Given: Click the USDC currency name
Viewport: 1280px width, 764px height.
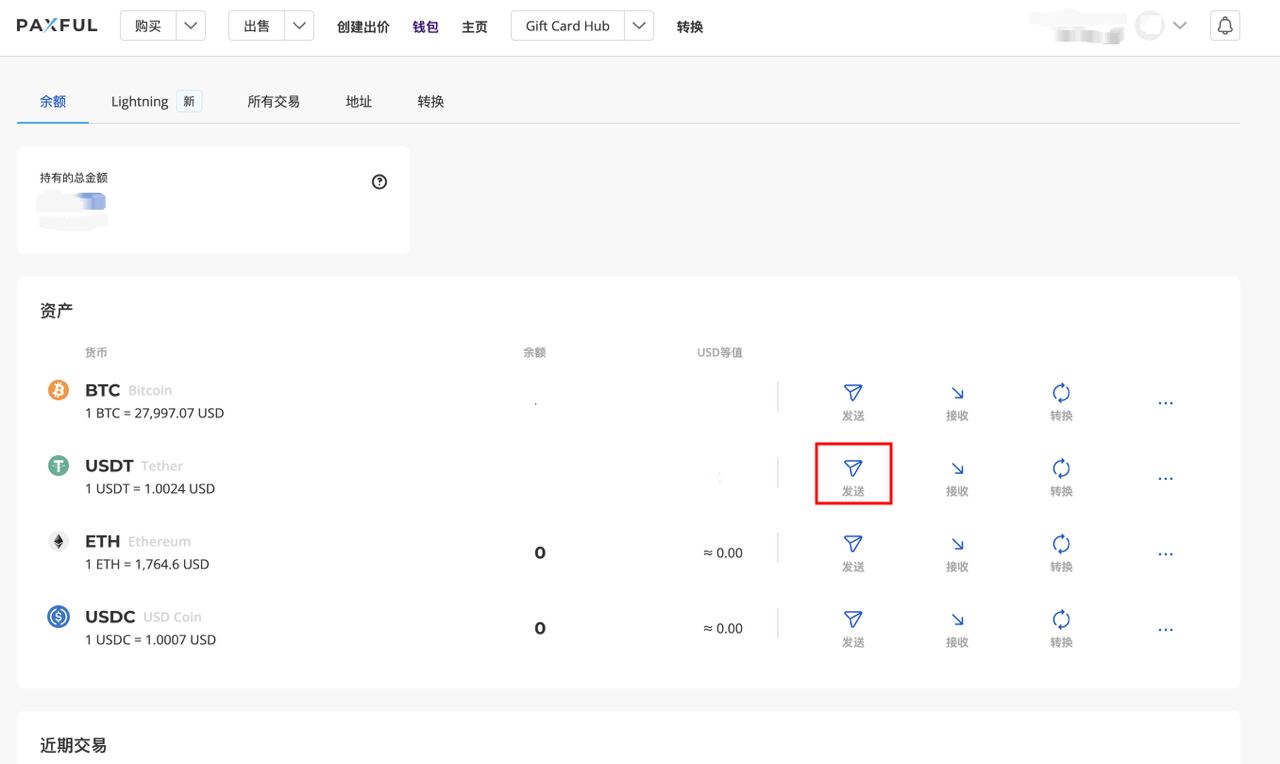Looking at the screenshot, I should [110, 617].
